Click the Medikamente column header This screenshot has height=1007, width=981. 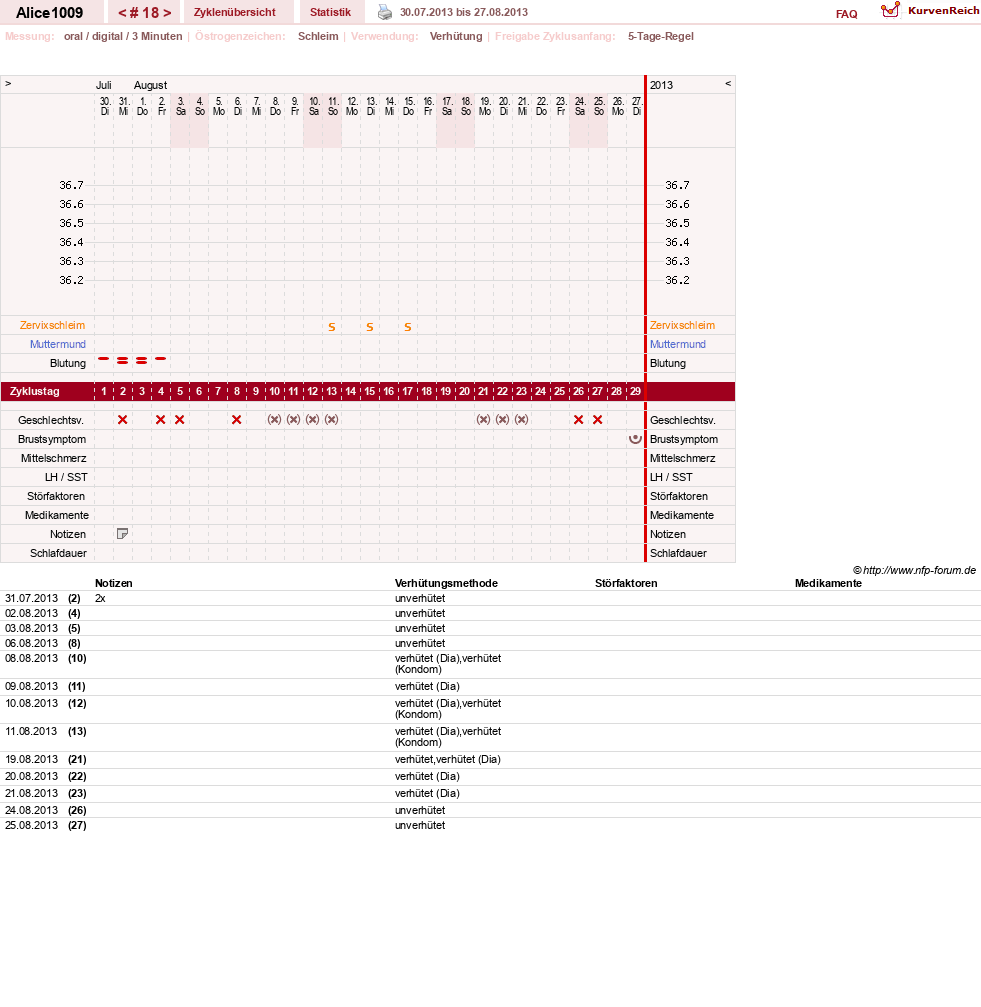(828, 583)
